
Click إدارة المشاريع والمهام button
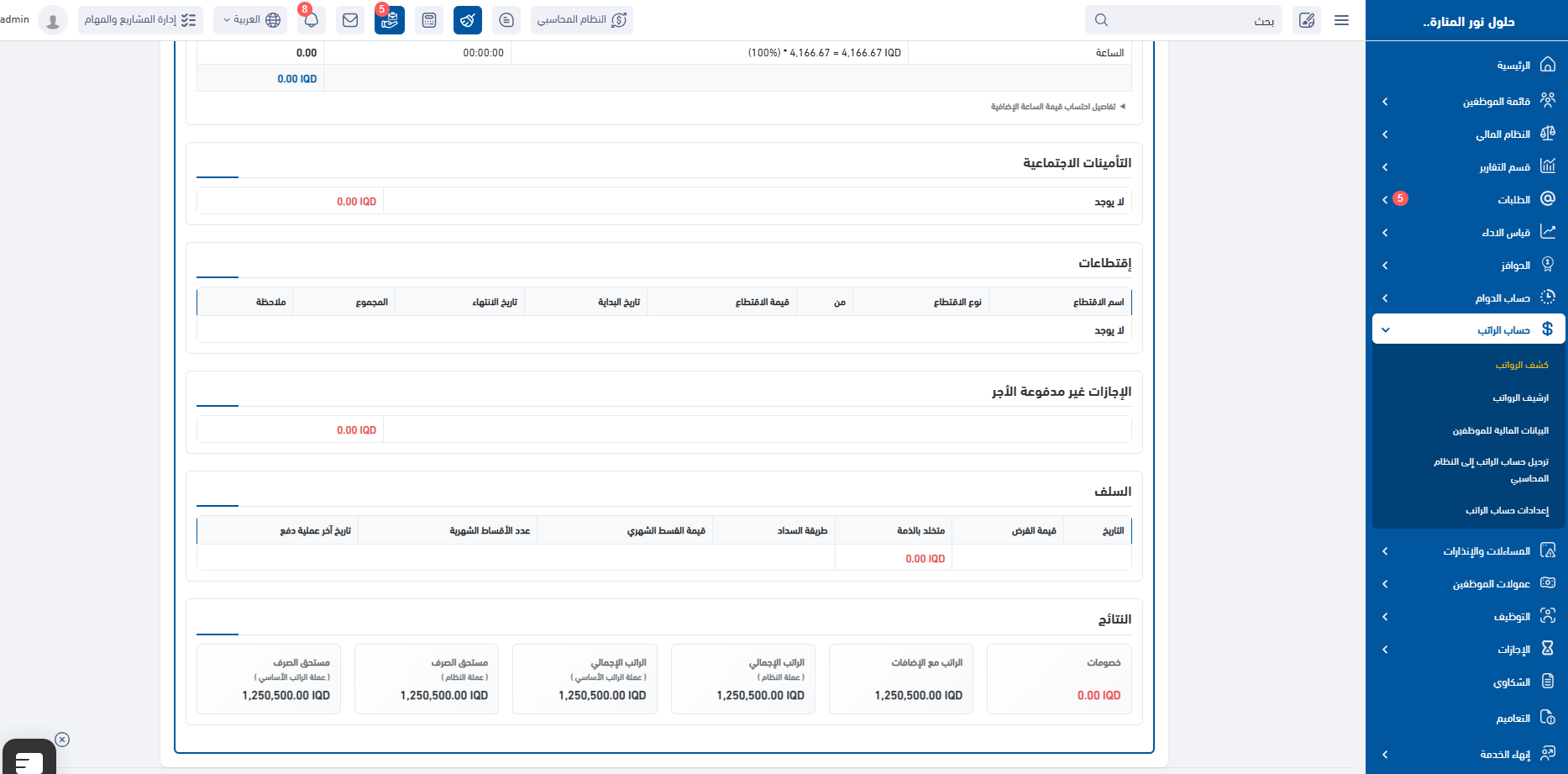pyautogui.click(x=140, y=20)
